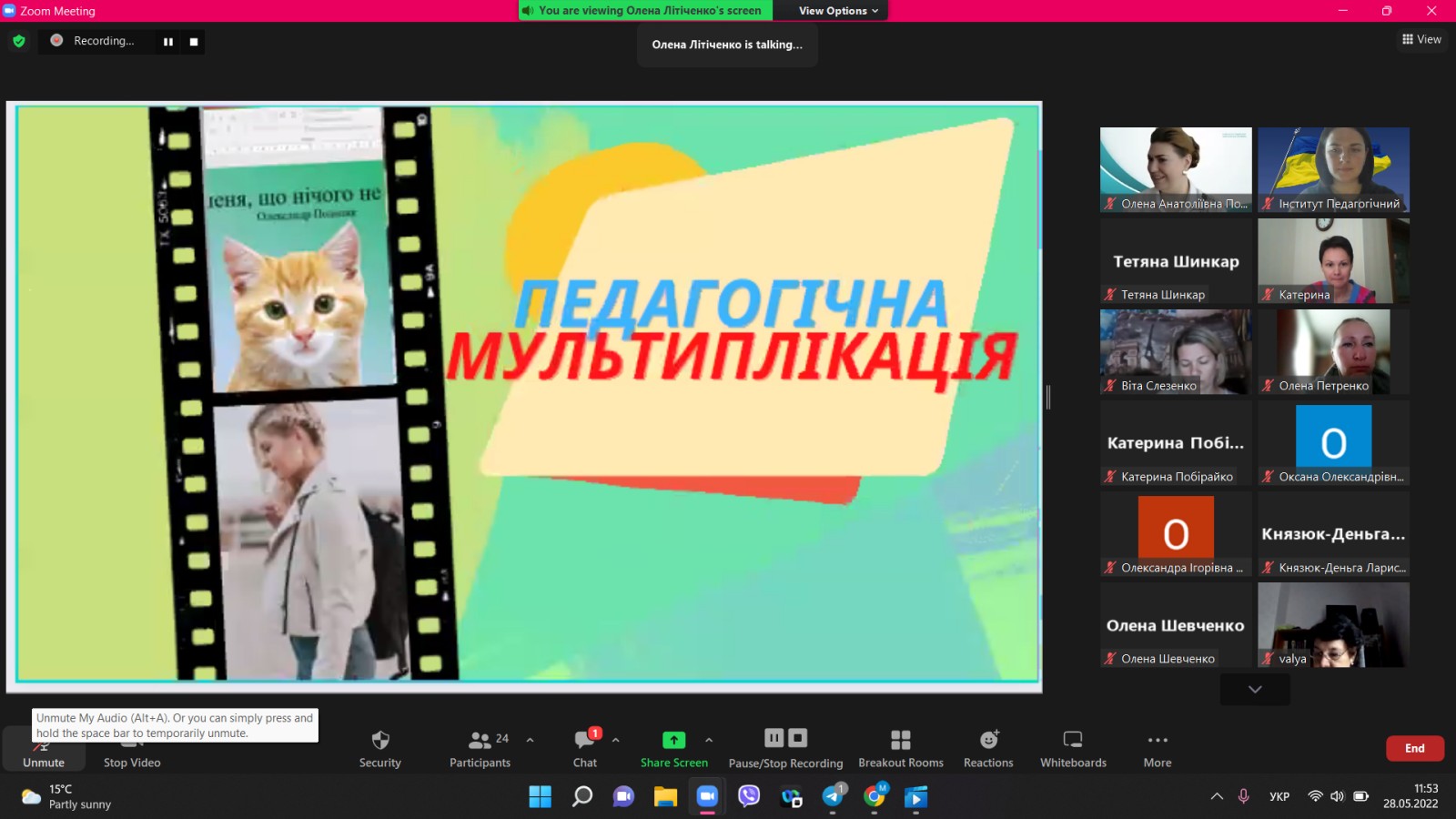
Task: Click the More options ellipsis
Action: point(1157,746)
